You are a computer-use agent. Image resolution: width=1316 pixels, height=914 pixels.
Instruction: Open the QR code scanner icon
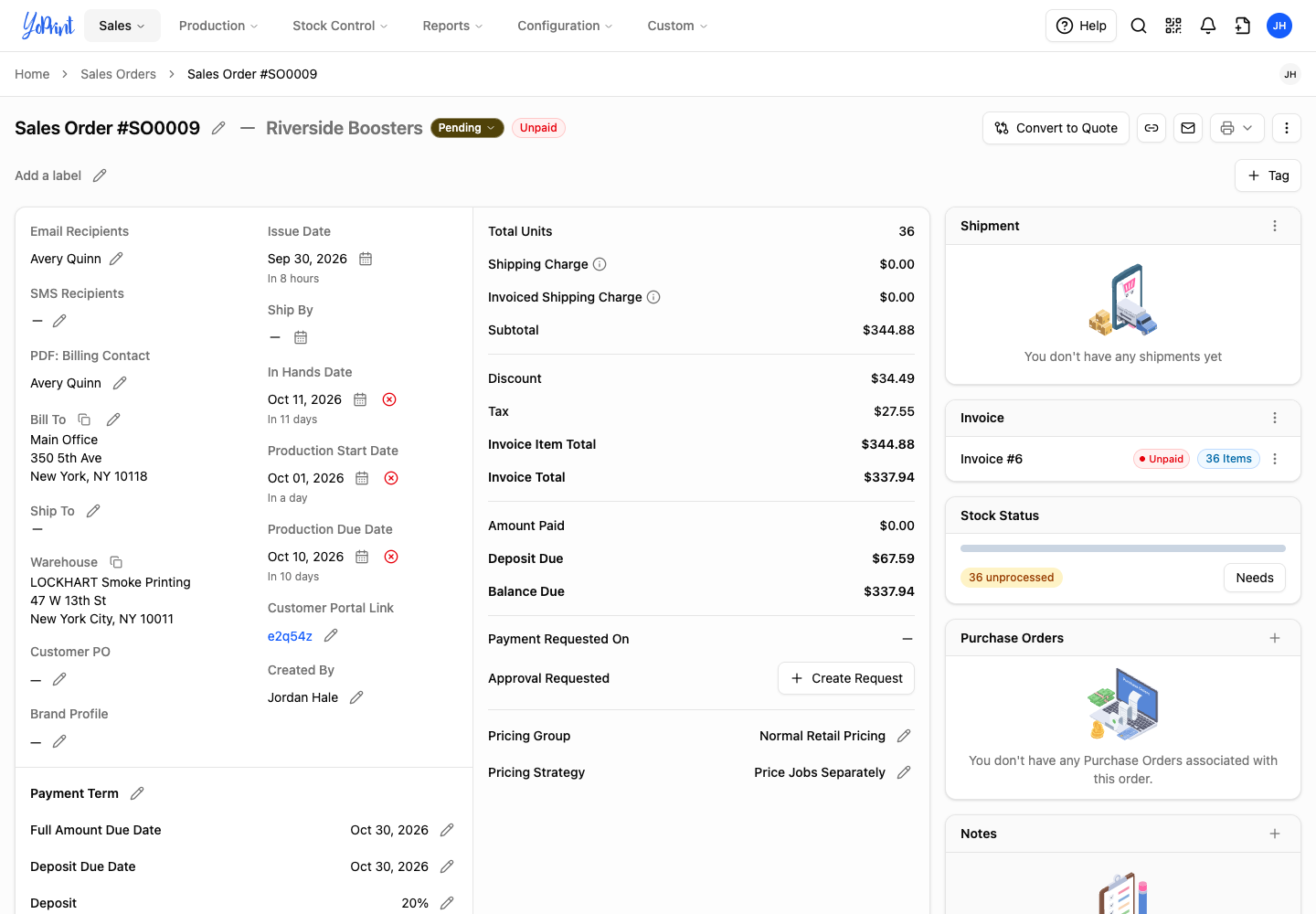click(x=1173, y=26)
